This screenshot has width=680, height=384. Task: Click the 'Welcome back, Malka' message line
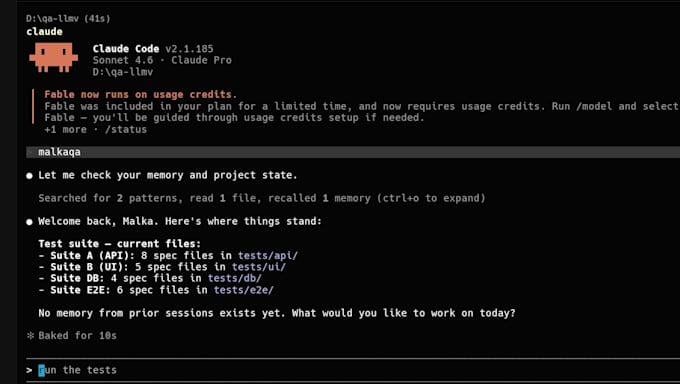pos(180,221)
